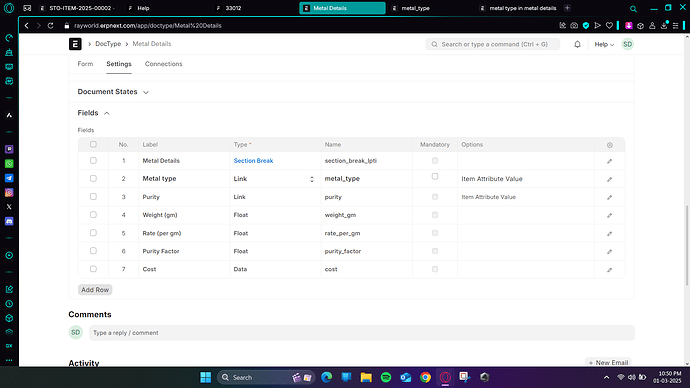This screenshot has height=388, width=690.
Task: Switch to the Connections tab
Action: click(x=163, y=64)
